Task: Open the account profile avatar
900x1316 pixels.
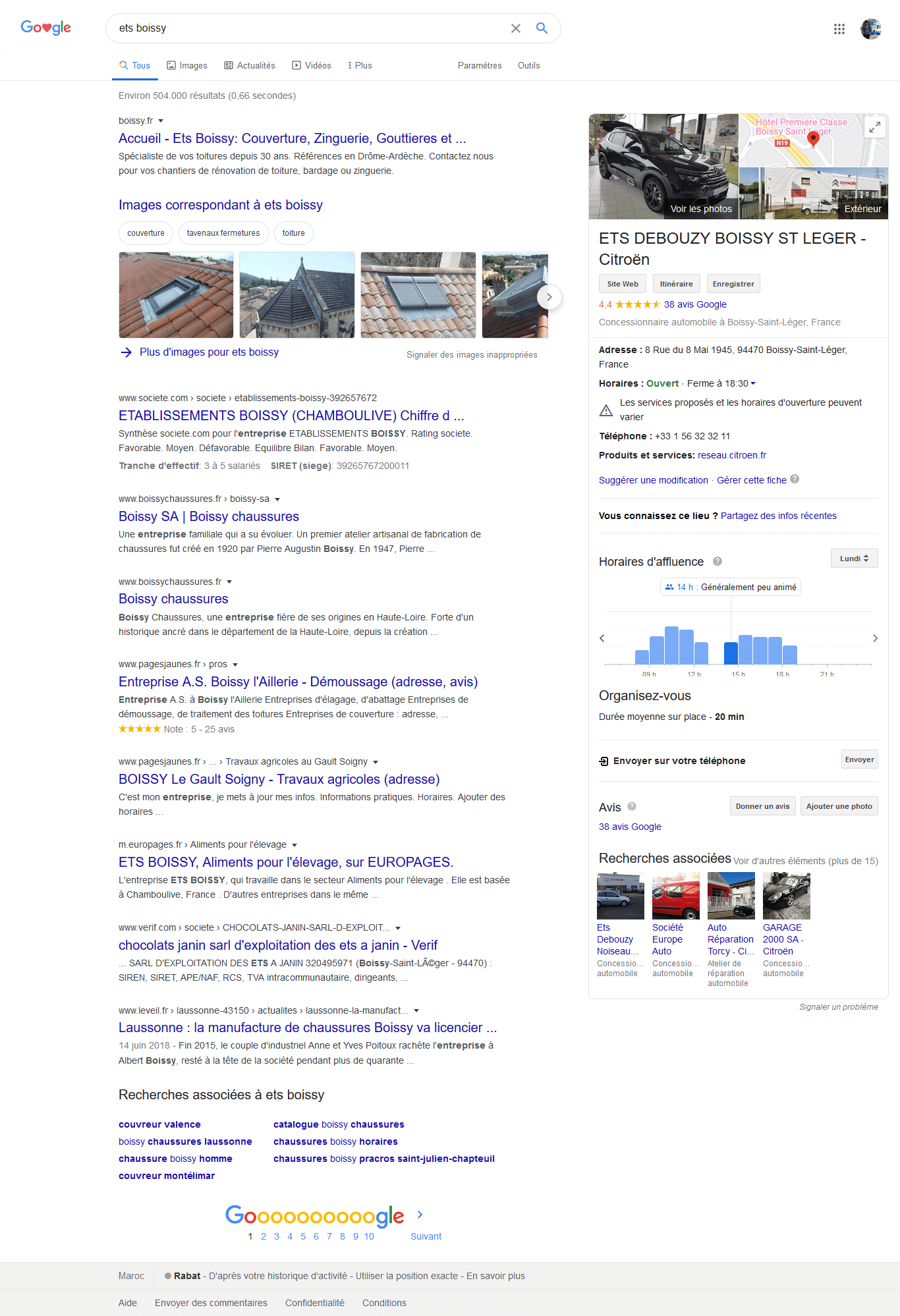Action: click(x=871, y=29)
